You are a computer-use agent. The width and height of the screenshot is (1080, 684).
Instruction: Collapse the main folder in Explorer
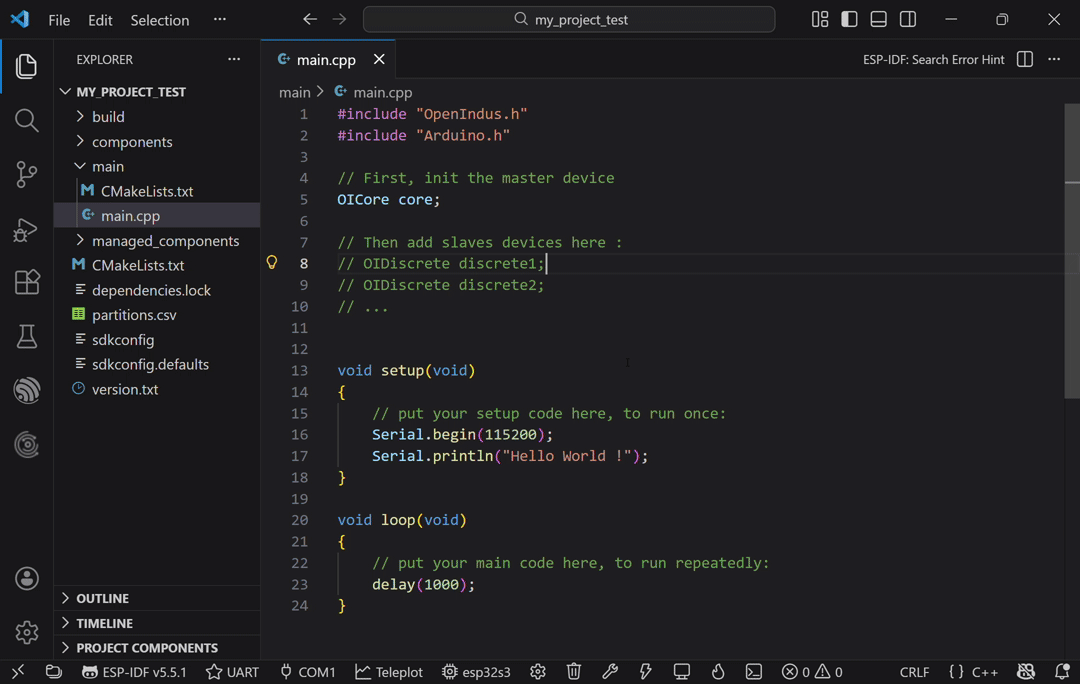pos(107,166)
